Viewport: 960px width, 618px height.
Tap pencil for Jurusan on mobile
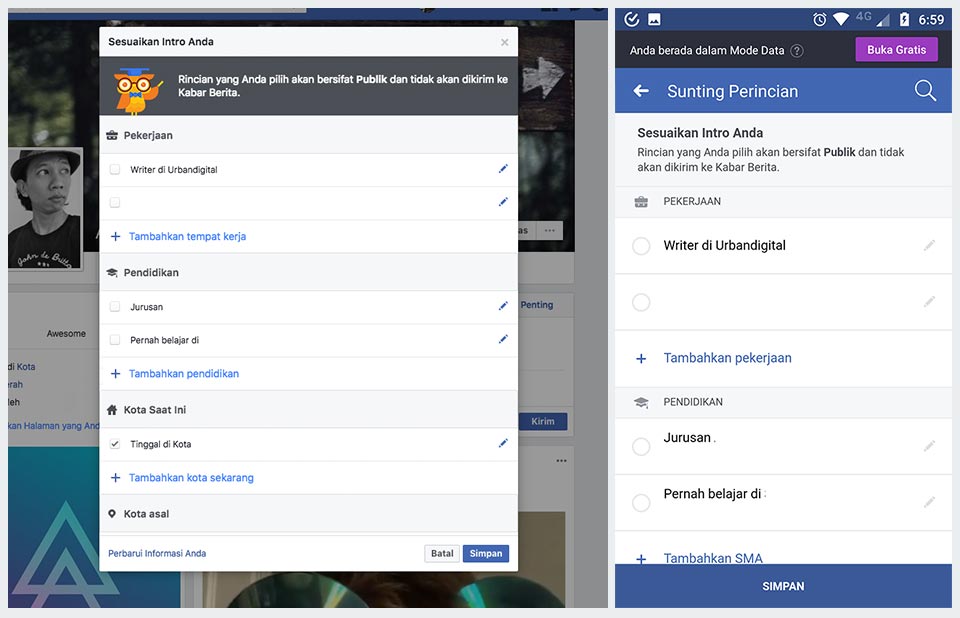click(929, 446)
